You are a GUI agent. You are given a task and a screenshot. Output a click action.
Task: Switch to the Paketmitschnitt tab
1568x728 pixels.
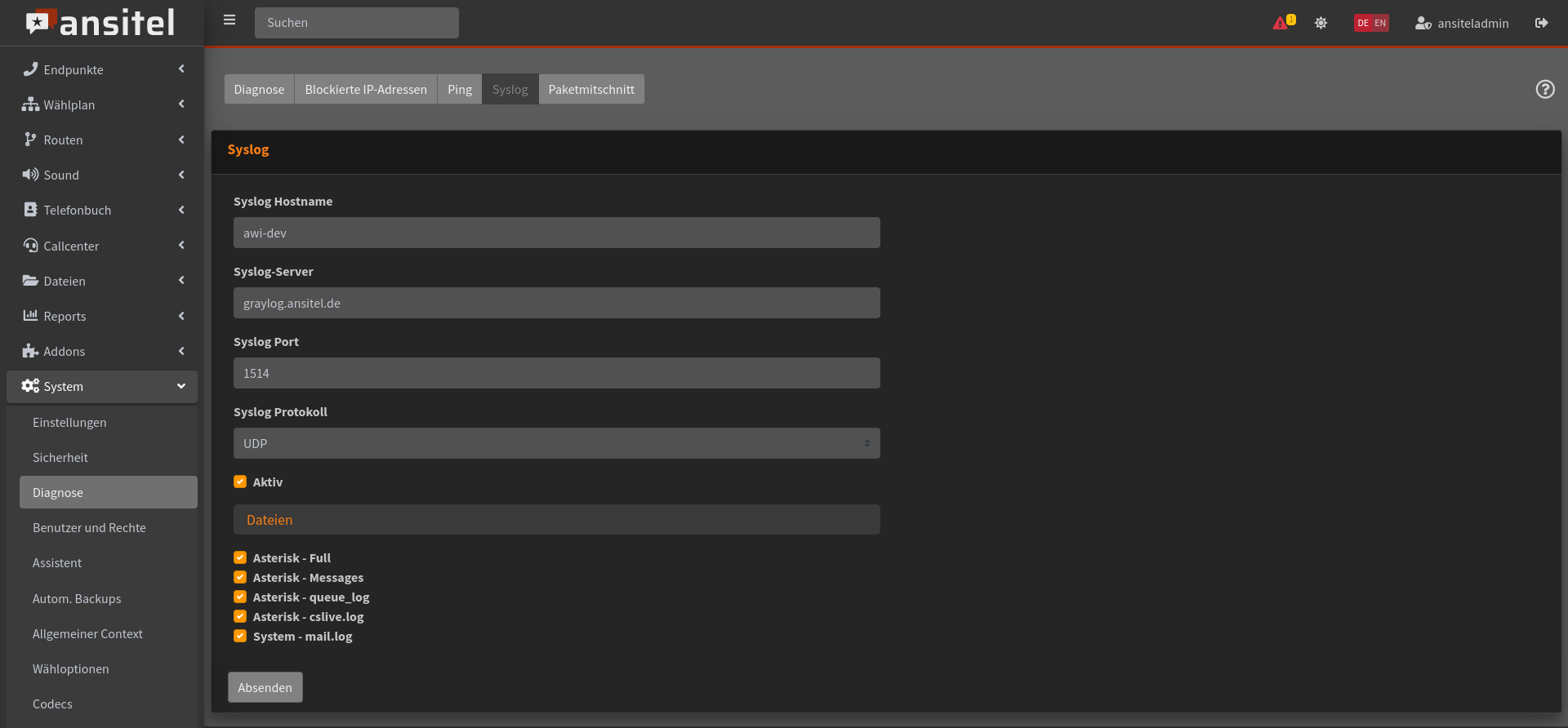pos(590,89)
